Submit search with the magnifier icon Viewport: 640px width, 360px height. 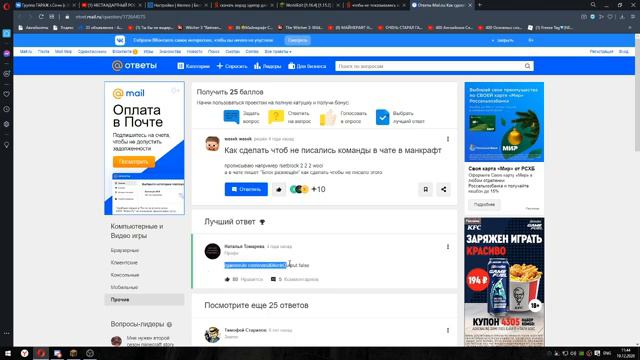[527, 66]
